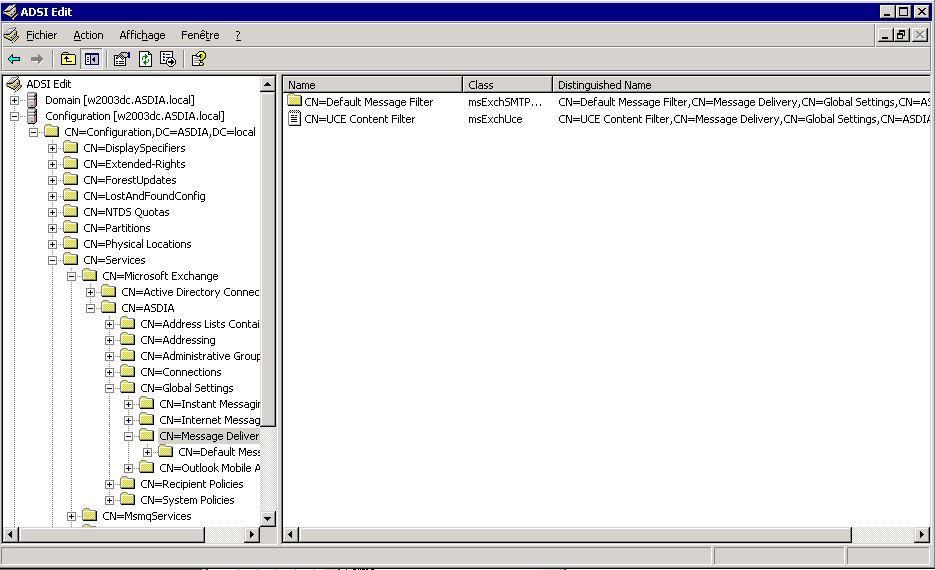Open the ? help menu
This screenshot has width=935, height=570.
pos(238,35)
